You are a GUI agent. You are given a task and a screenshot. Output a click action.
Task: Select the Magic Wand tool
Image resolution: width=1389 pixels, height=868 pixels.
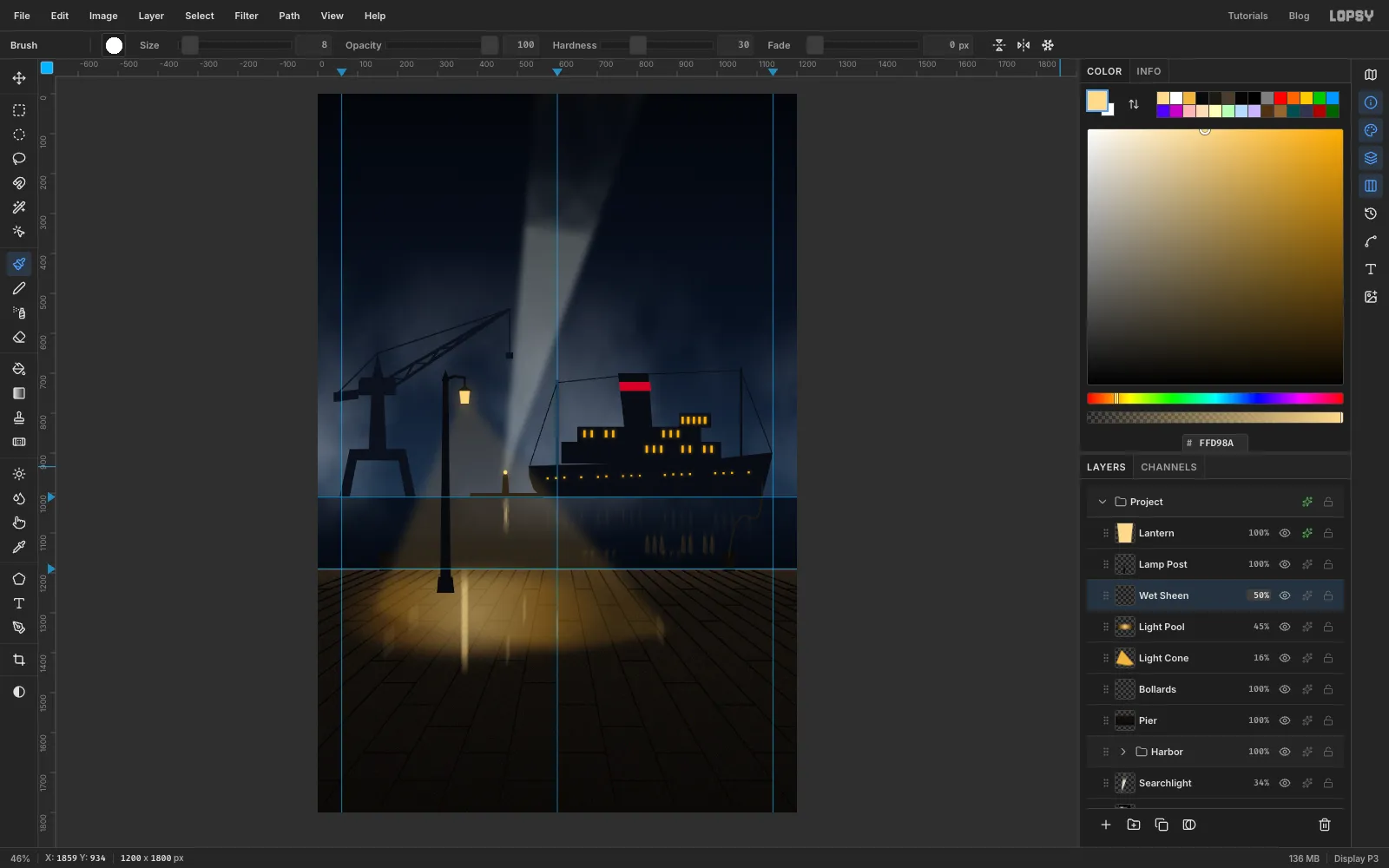[x=19, y=207]
